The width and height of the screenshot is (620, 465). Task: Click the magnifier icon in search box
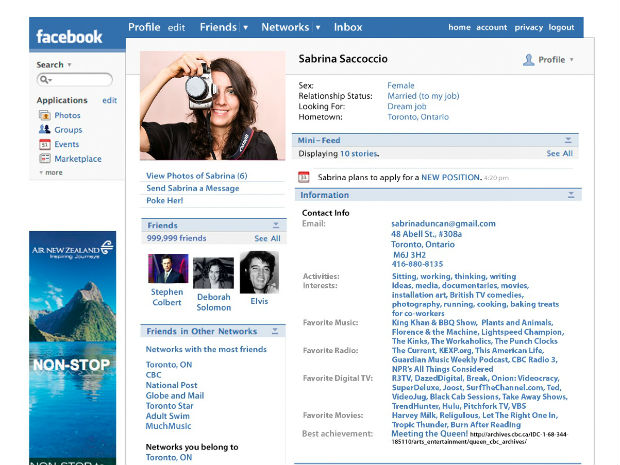[44, 80]
